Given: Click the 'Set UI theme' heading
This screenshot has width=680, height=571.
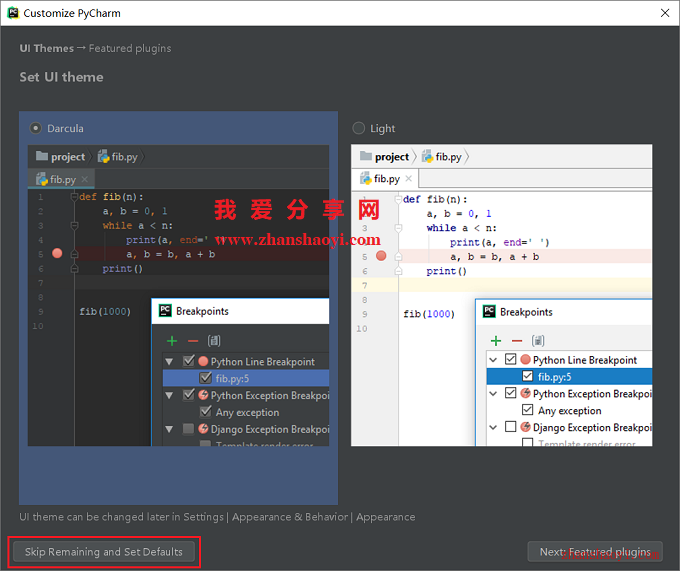Looking at the screenshot, I should pos(62,77).
